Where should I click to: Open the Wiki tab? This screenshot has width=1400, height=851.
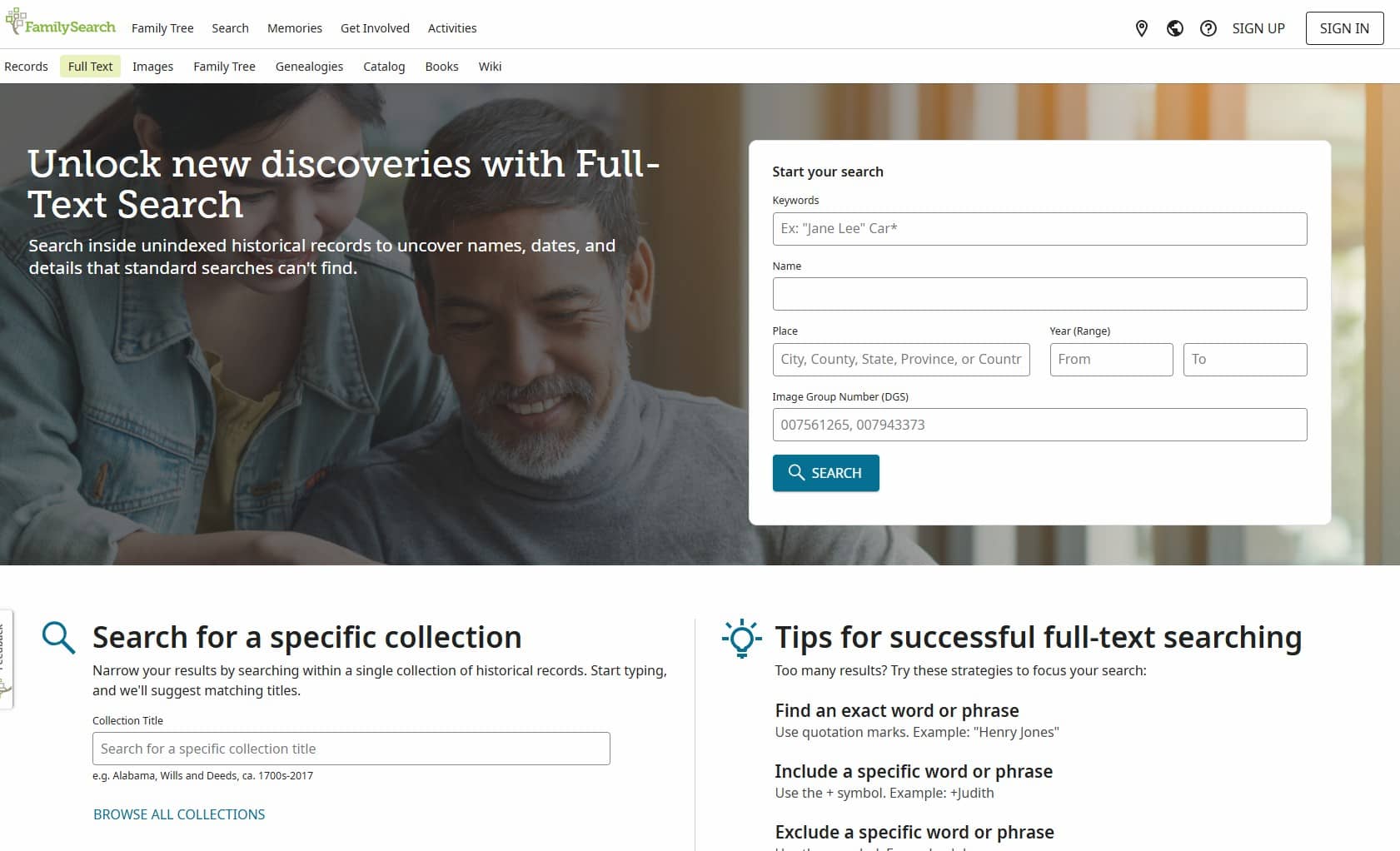click(490, 67)
